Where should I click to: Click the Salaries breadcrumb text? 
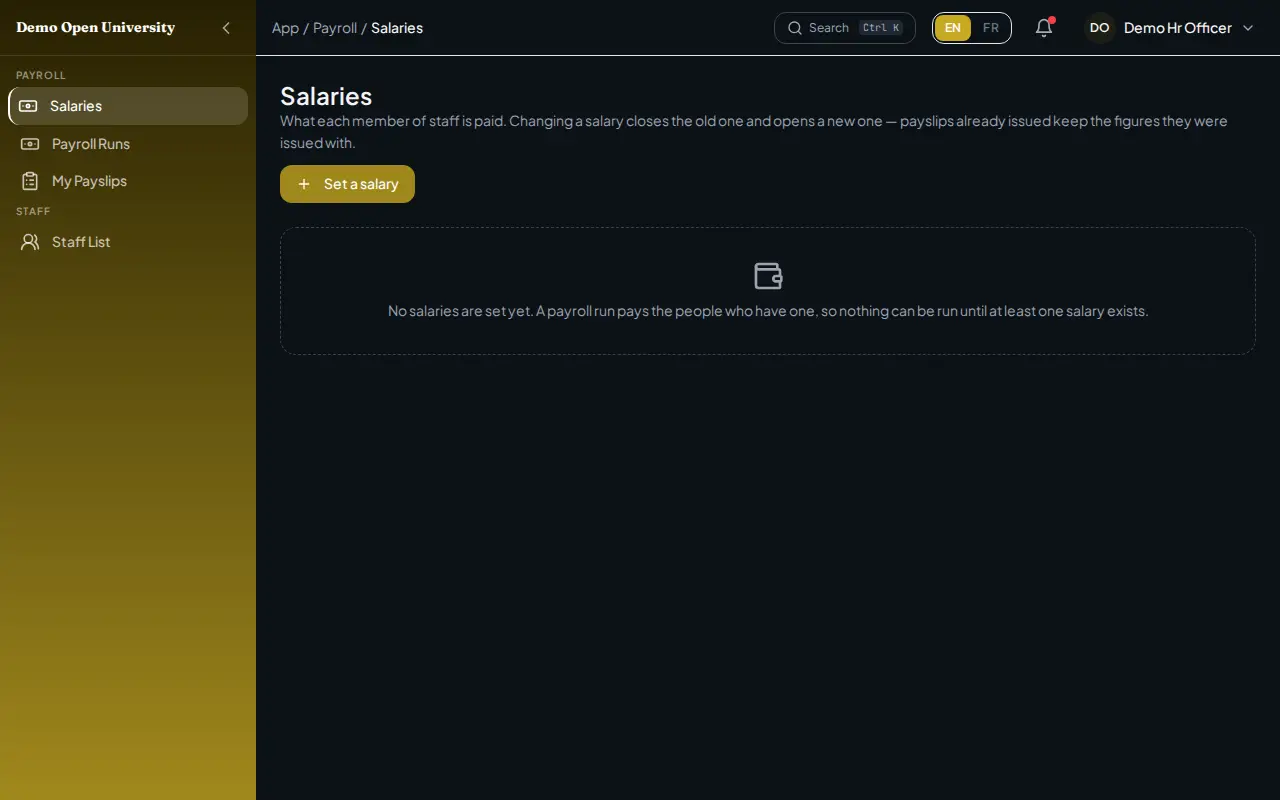pos(397,28)
